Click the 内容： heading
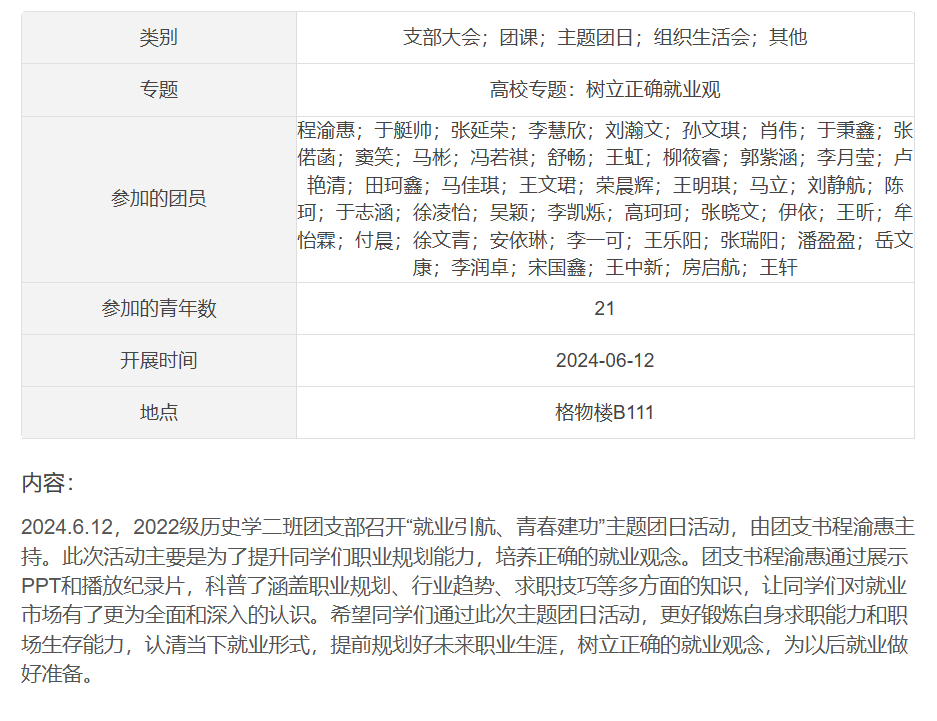This screenshot has height=721, width=937. [x=48, y=484]
